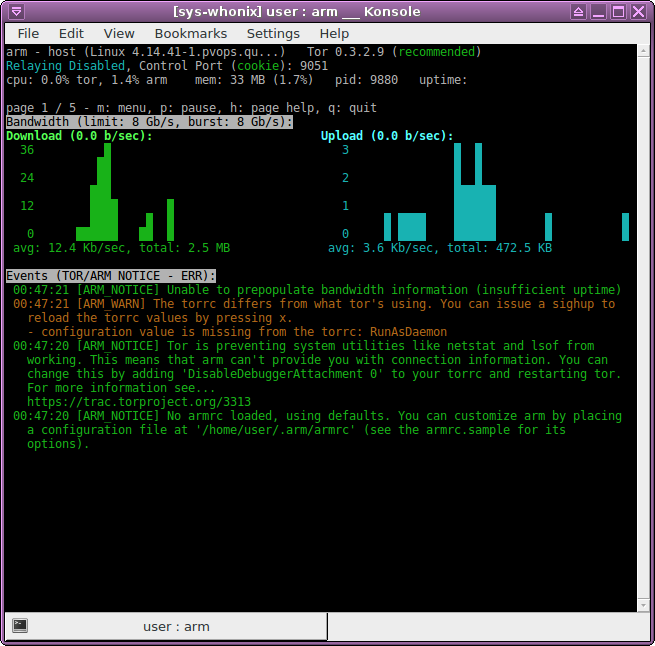Open the File menu
655x646 pixels.
click(28, 33)
